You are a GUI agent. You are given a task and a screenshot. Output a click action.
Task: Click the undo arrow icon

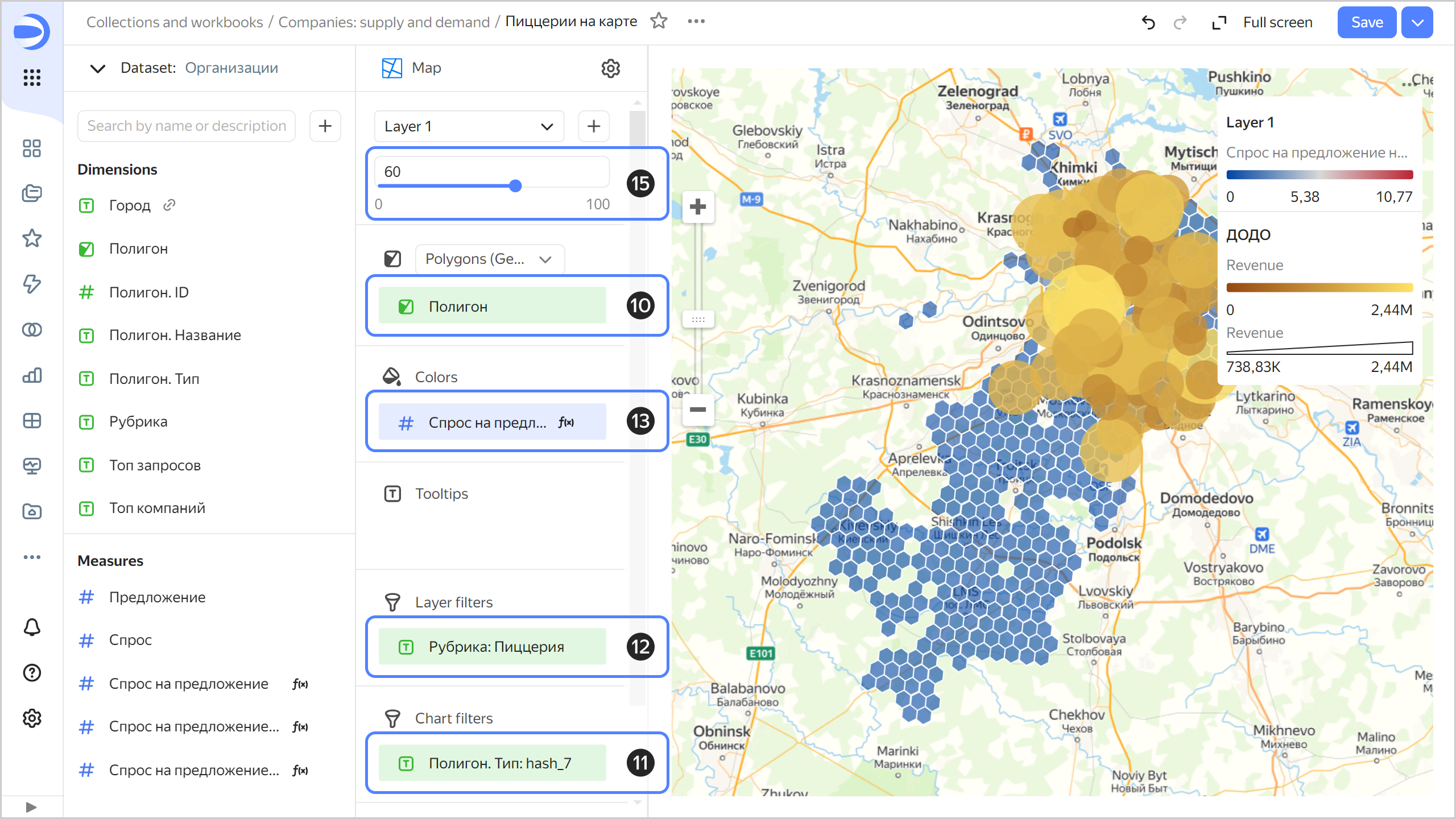click(x=1148, y=22)
